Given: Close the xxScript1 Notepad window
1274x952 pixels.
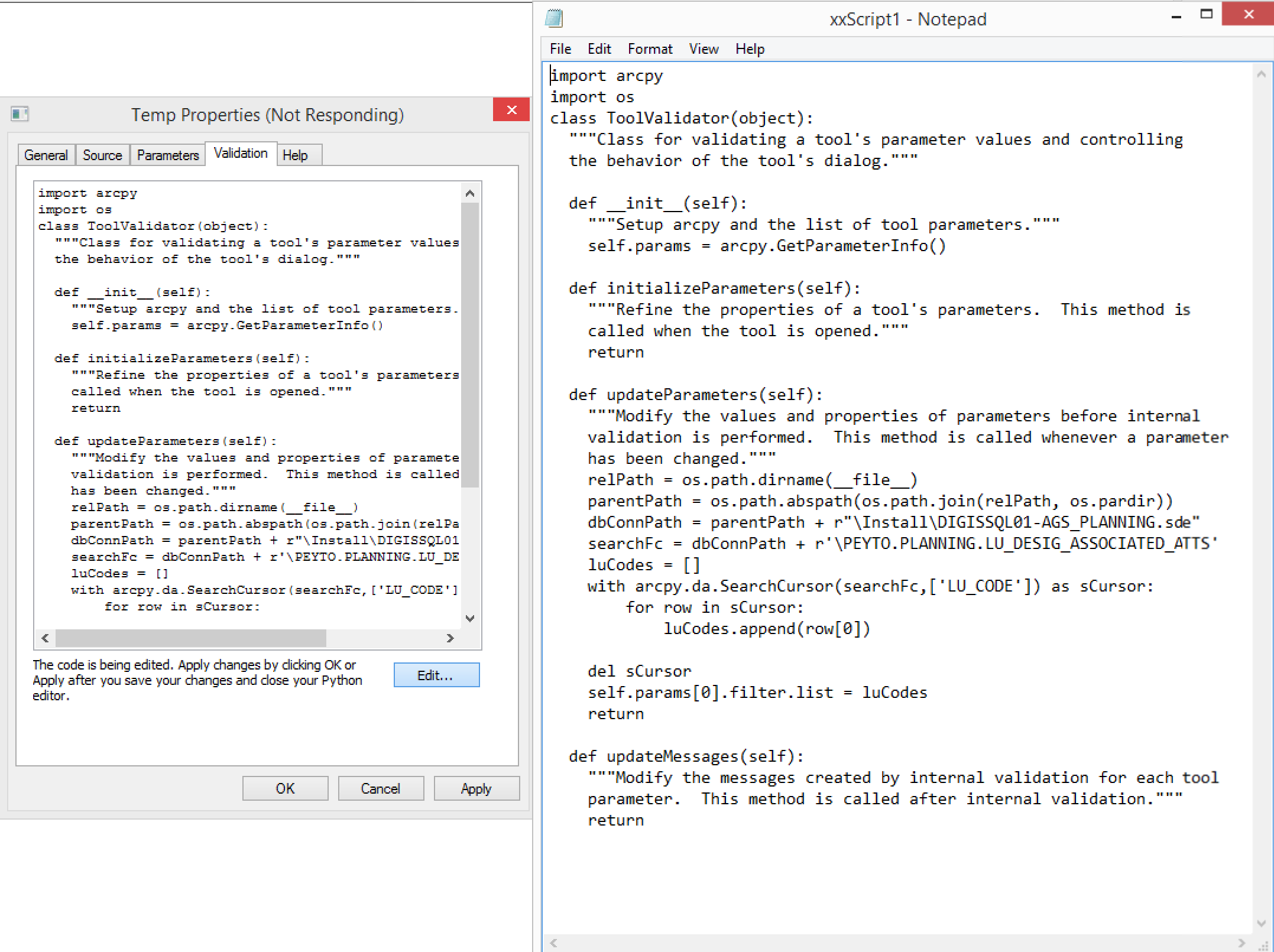Looking at the screenshot, I should point(1248,14).
